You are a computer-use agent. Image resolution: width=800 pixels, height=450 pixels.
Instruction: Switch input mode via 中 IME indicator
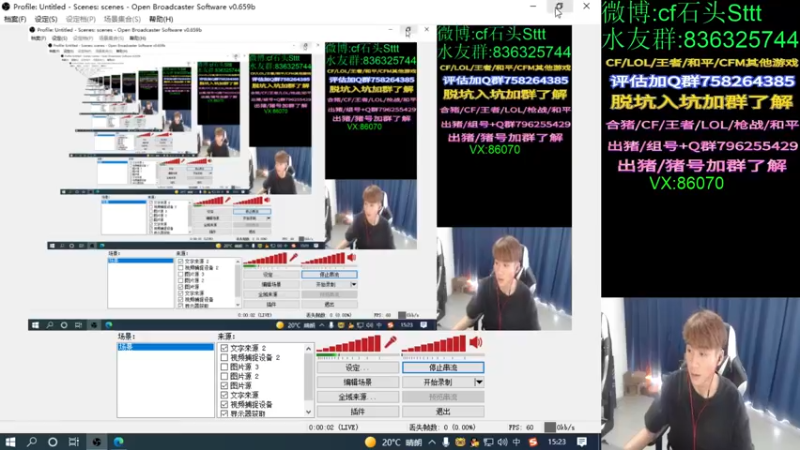516,442
